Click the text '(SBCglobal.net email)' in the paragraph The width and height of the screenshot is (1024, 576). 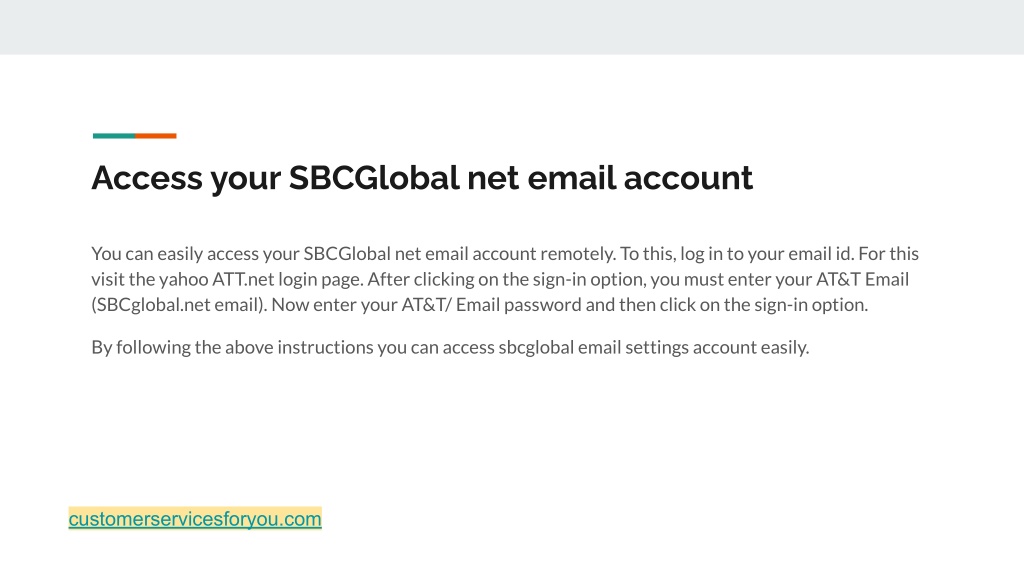179,304
